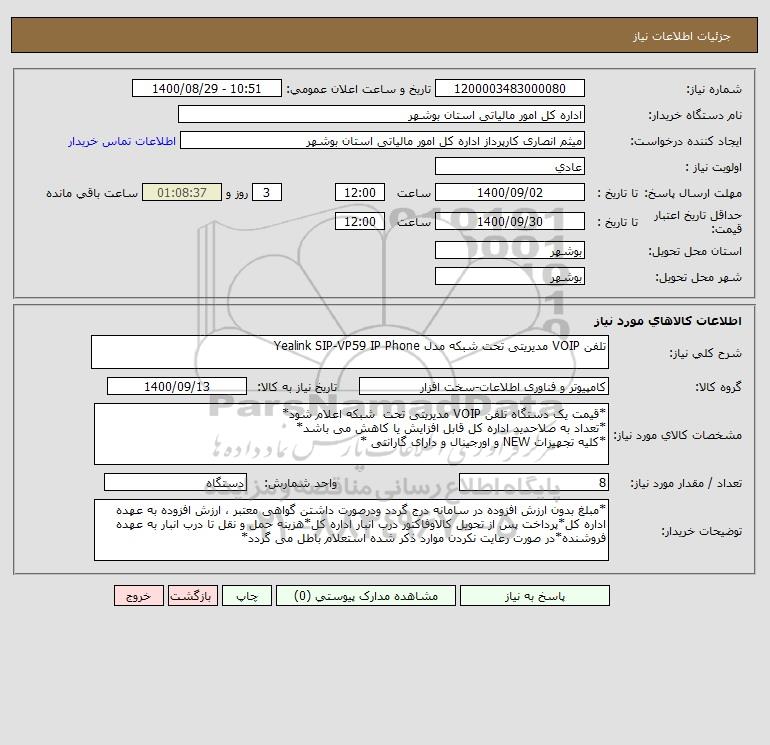Click the ایجاد کننده درخواست label
Viewport: 770px width, 745px height.
click(x=686, y=141)
